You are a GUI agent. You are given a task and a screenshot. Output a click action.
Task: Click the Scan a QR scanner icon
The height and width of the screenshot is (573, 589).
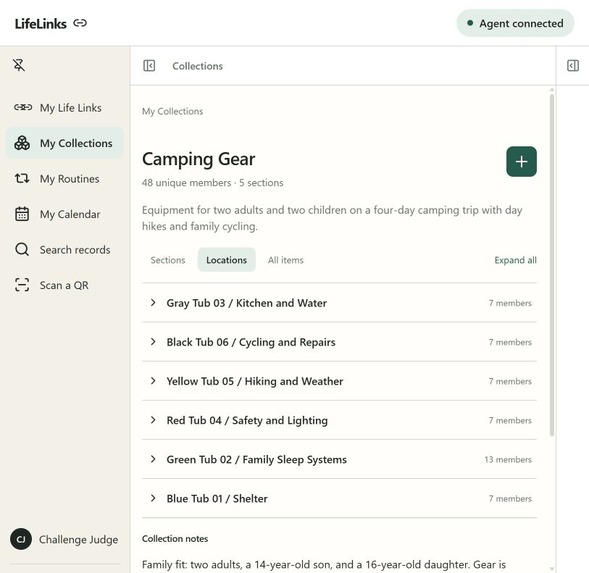(22, 285)
